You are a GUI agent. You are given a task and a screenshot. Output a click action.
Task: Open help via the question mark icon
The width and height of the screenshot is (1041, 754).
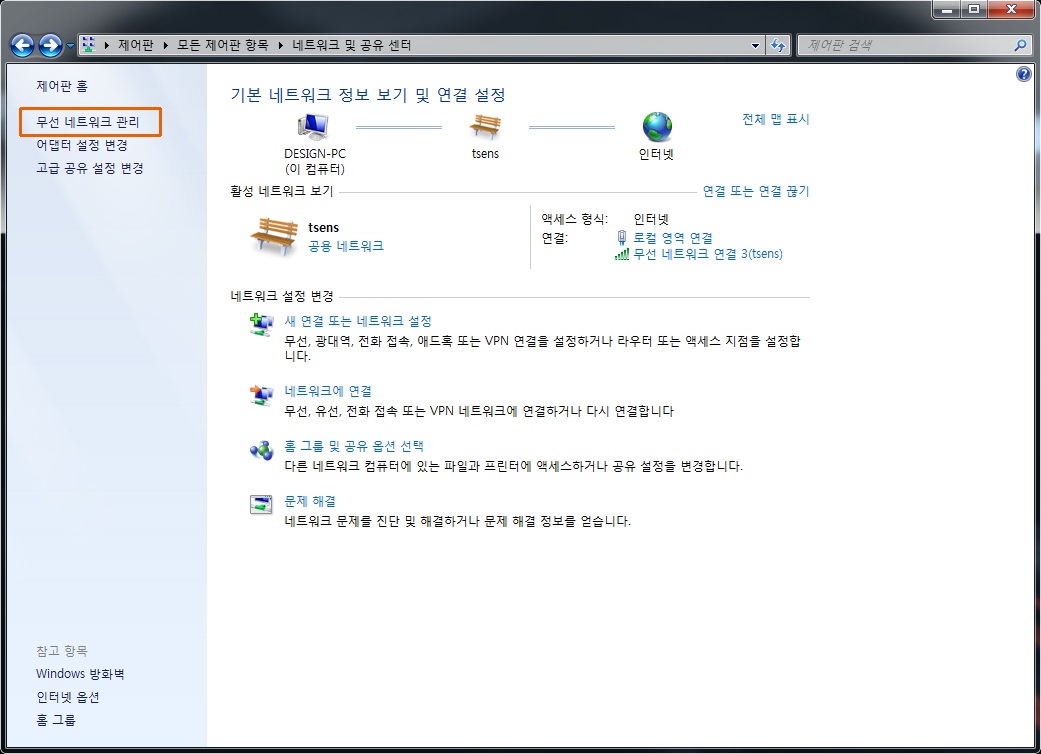click(x=1023, y=73)
